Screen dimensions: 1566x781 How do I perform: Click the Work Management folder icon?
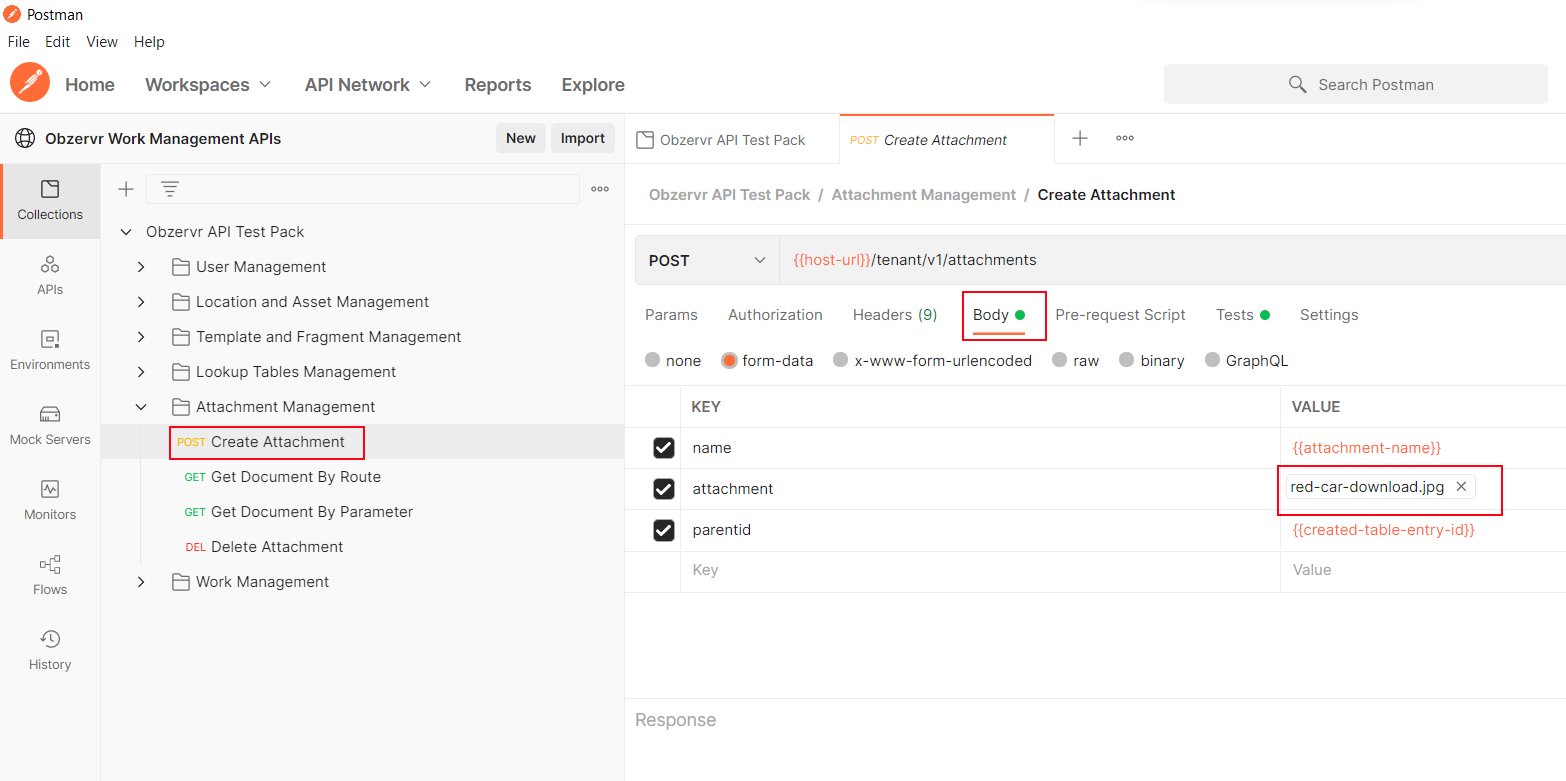[x=181, y=582]
